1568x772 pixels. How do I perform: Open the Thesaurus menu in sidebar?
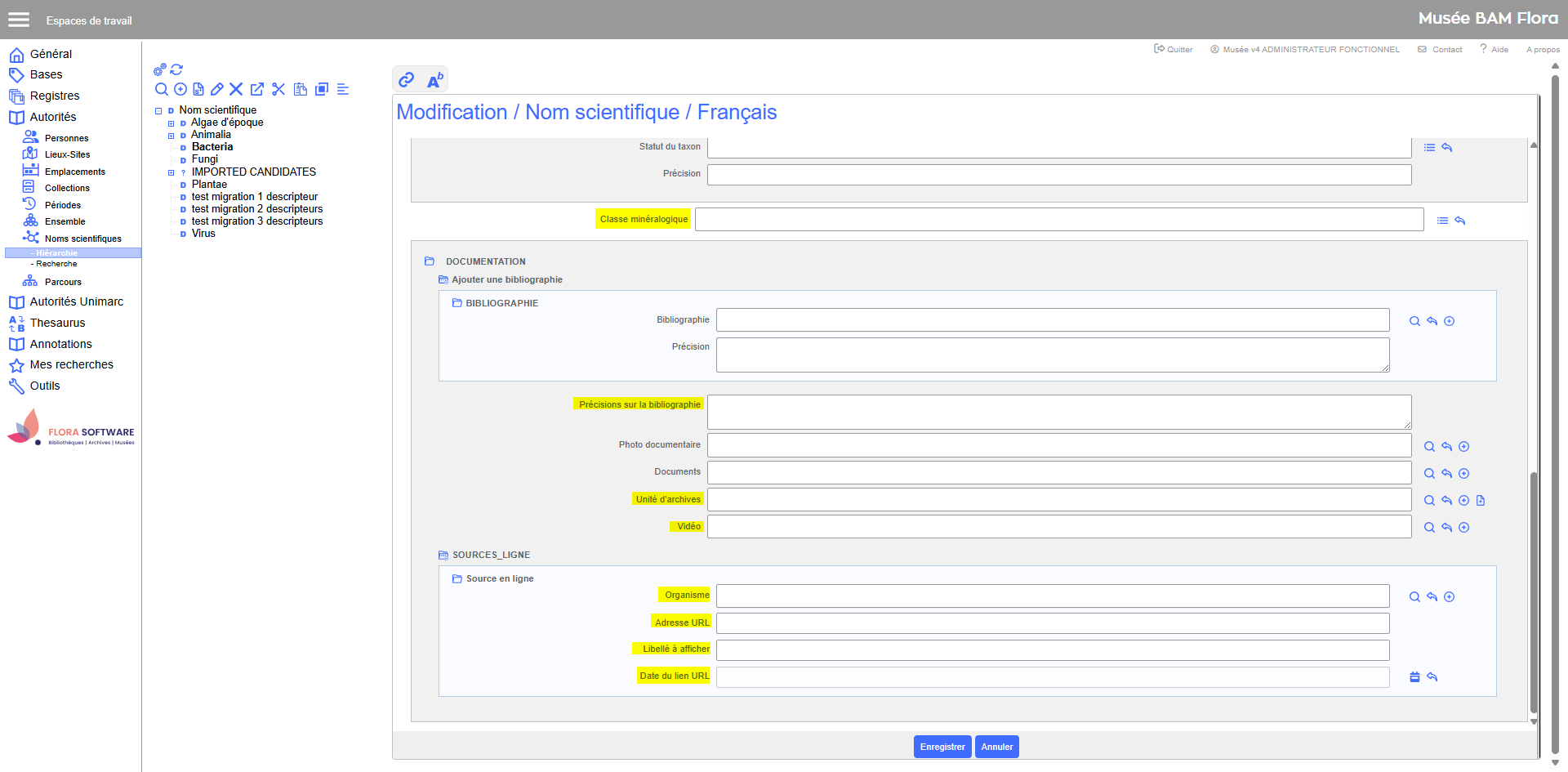coord(57,323)
